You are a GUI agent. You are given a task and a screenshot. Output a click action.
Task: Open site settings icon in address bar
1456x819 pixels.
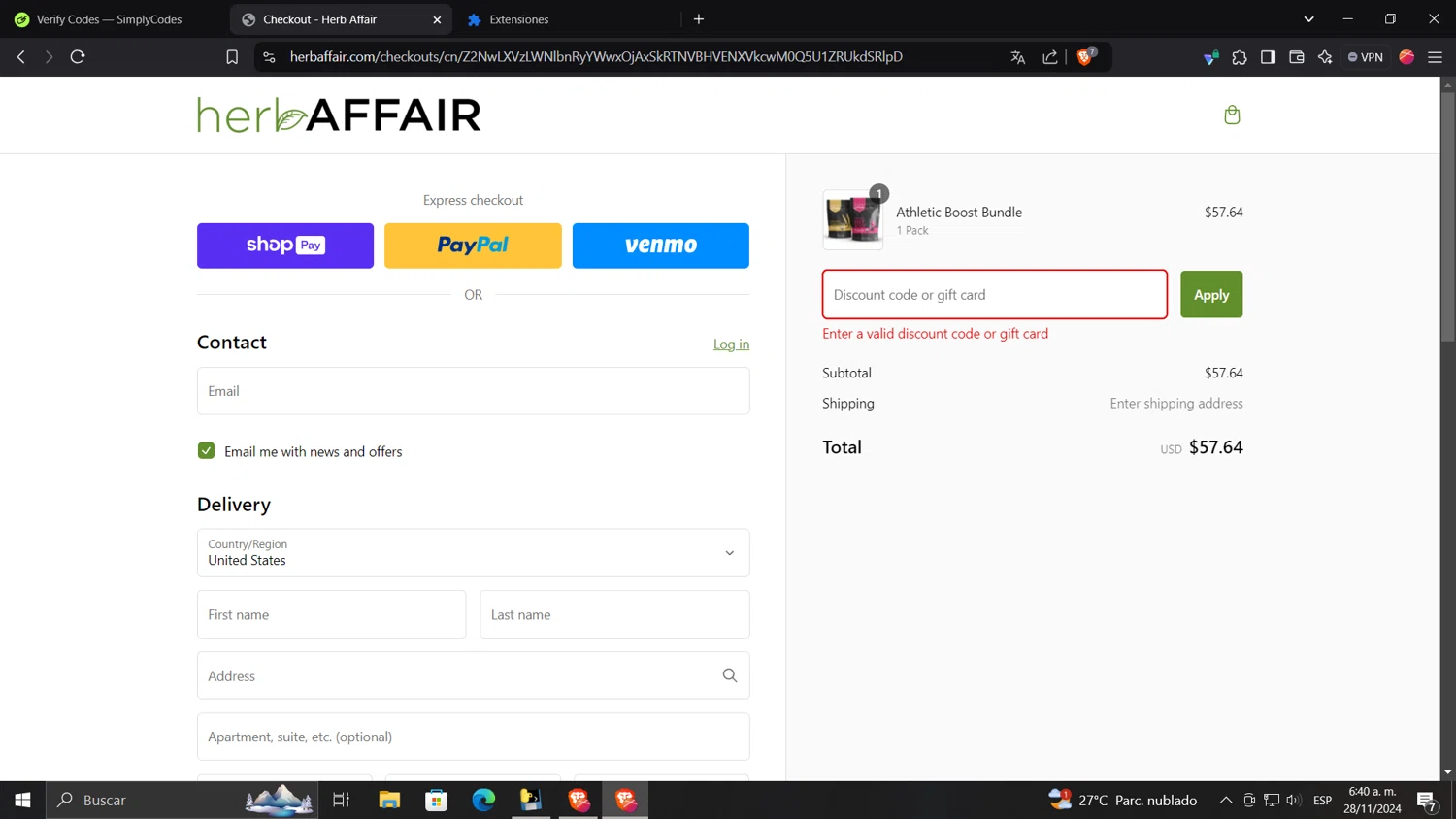pos(269,57)
